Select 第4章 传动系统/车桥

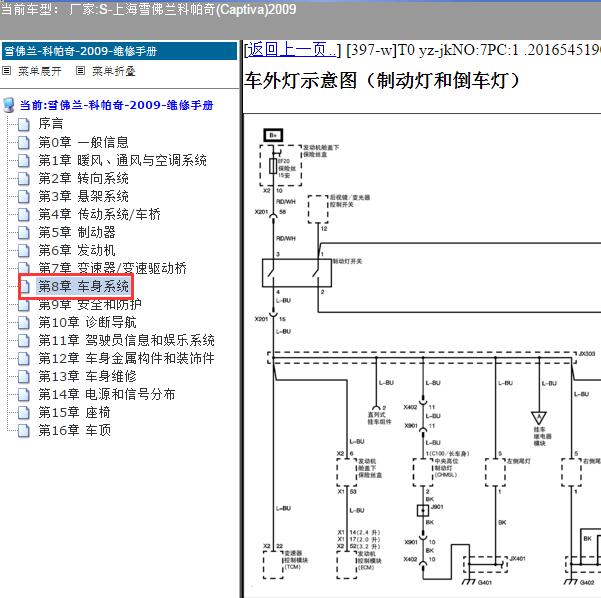pyautogui.click(x=99, y=214)
